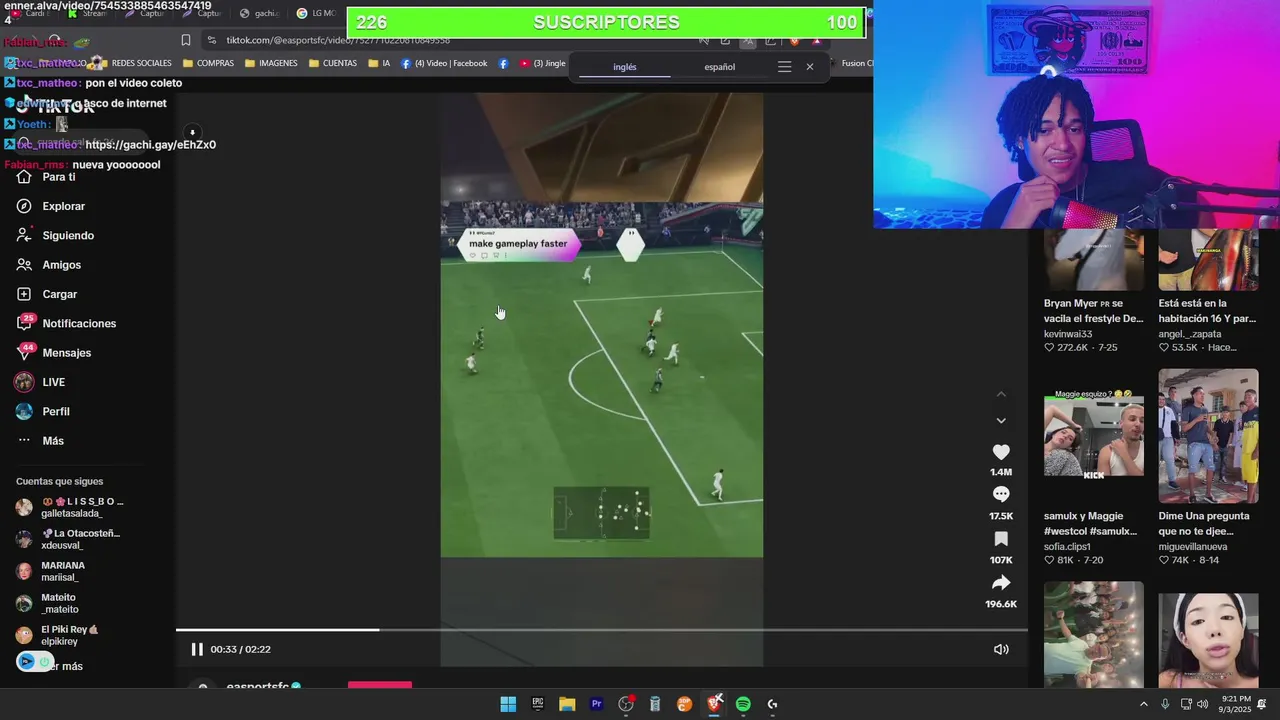1280x720 pixels.
Task: Open REDES SOCIALES bookmarks folder
Action: pos(134,63)
